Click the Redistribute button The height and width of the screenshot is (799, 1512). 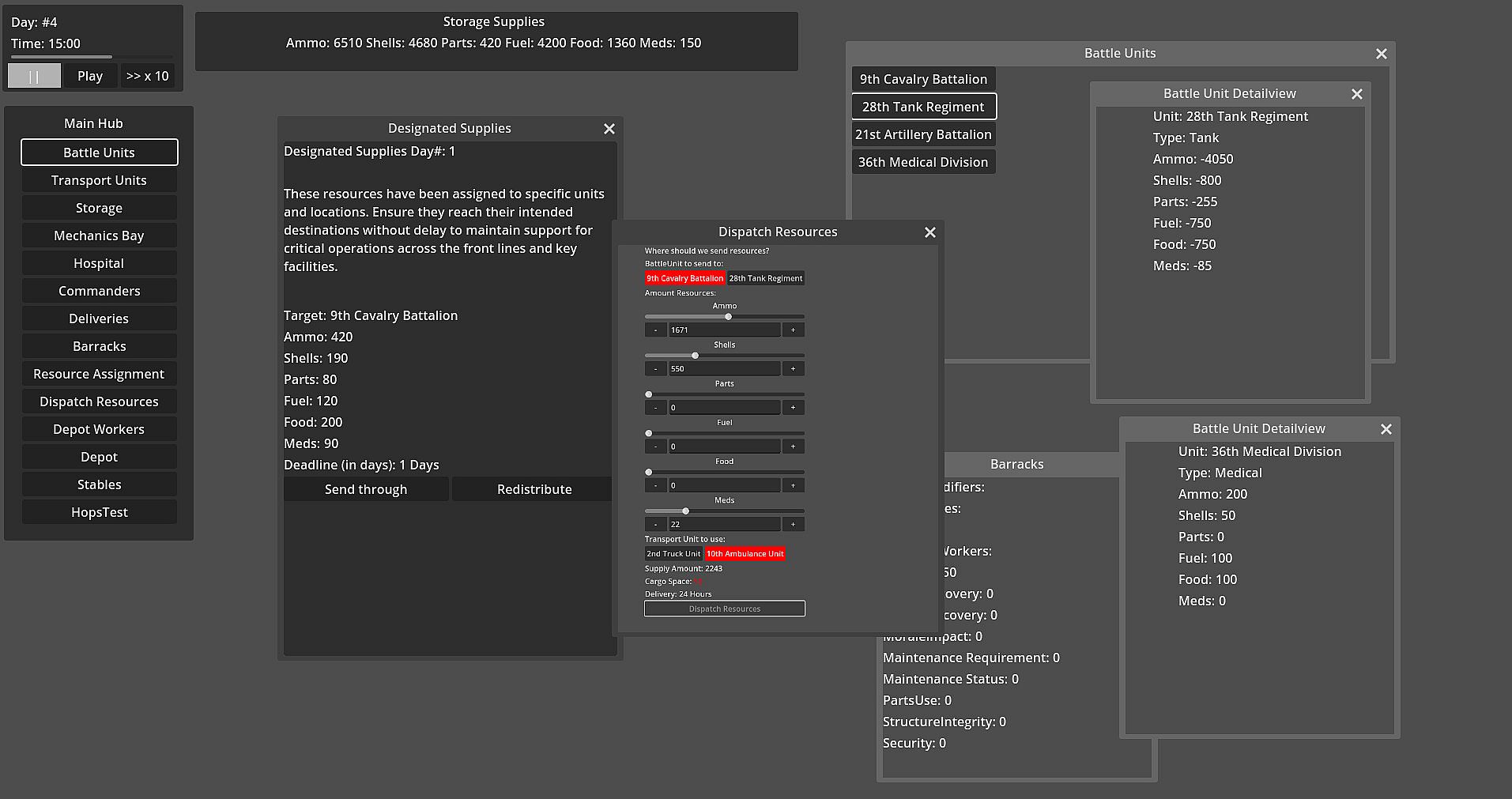tap(534, 489)
